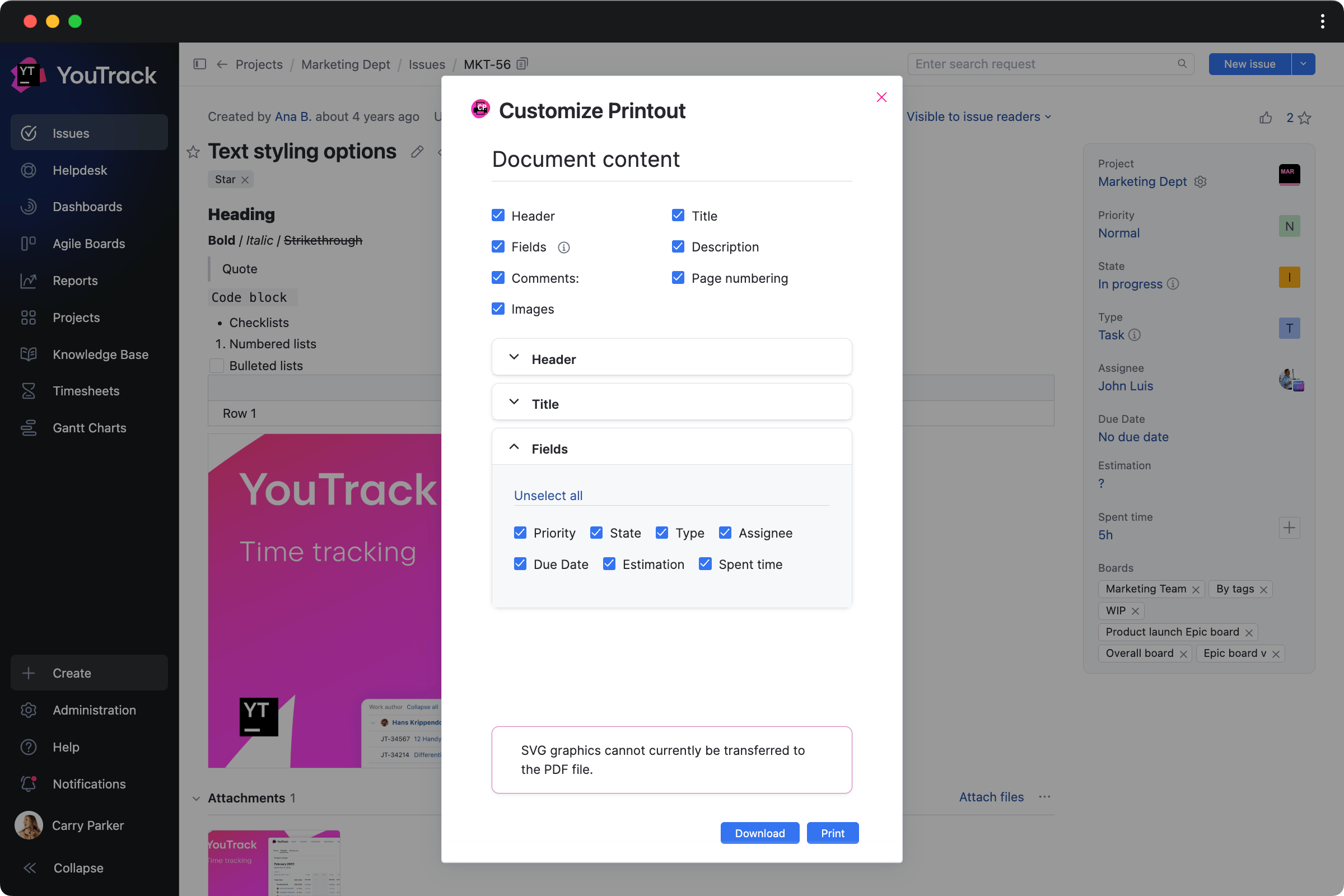
Task: Click the thumbs up vote icon
Action: click(x=1265, y=118)
